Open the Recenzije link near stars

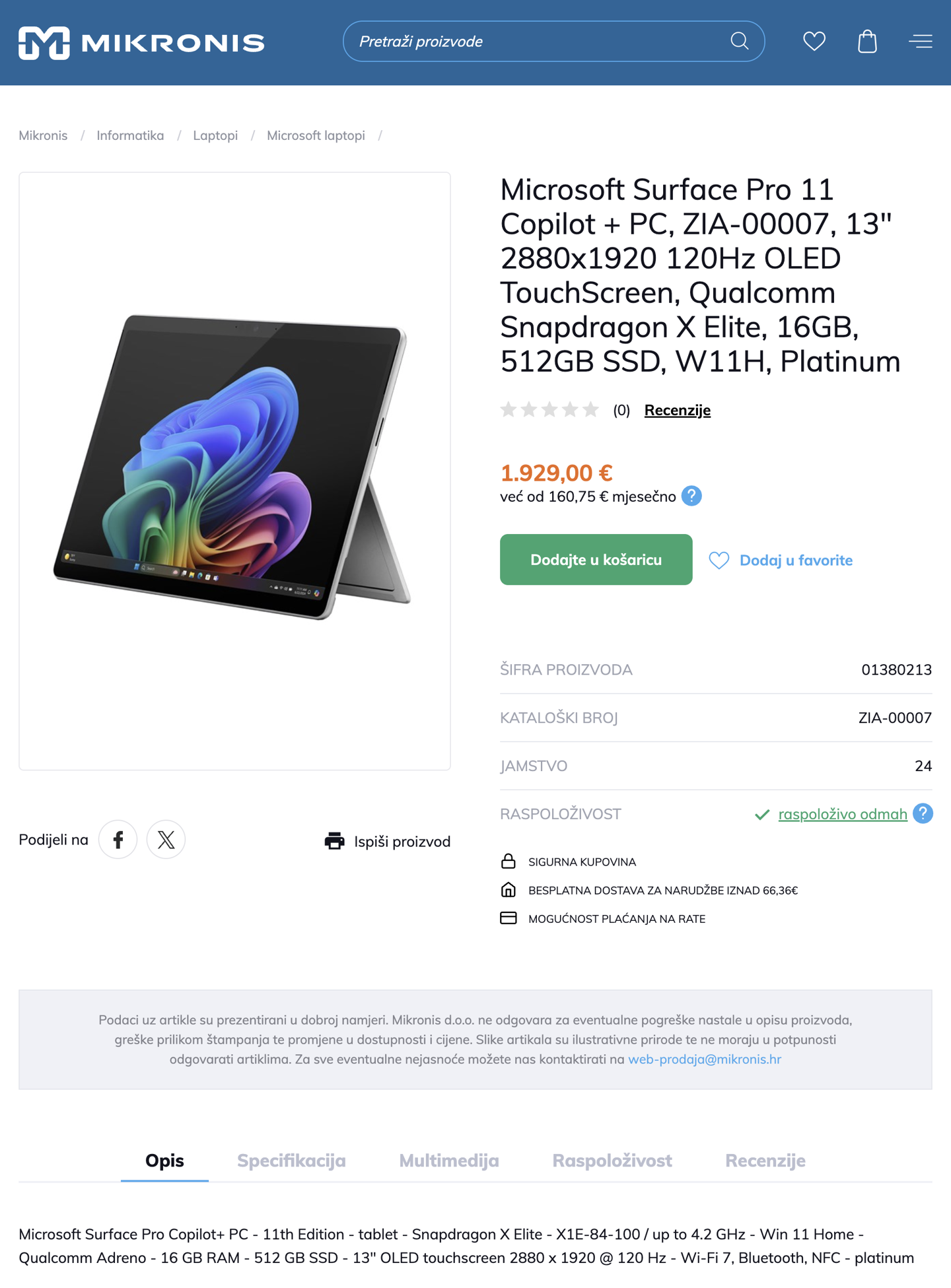point(678,410)
